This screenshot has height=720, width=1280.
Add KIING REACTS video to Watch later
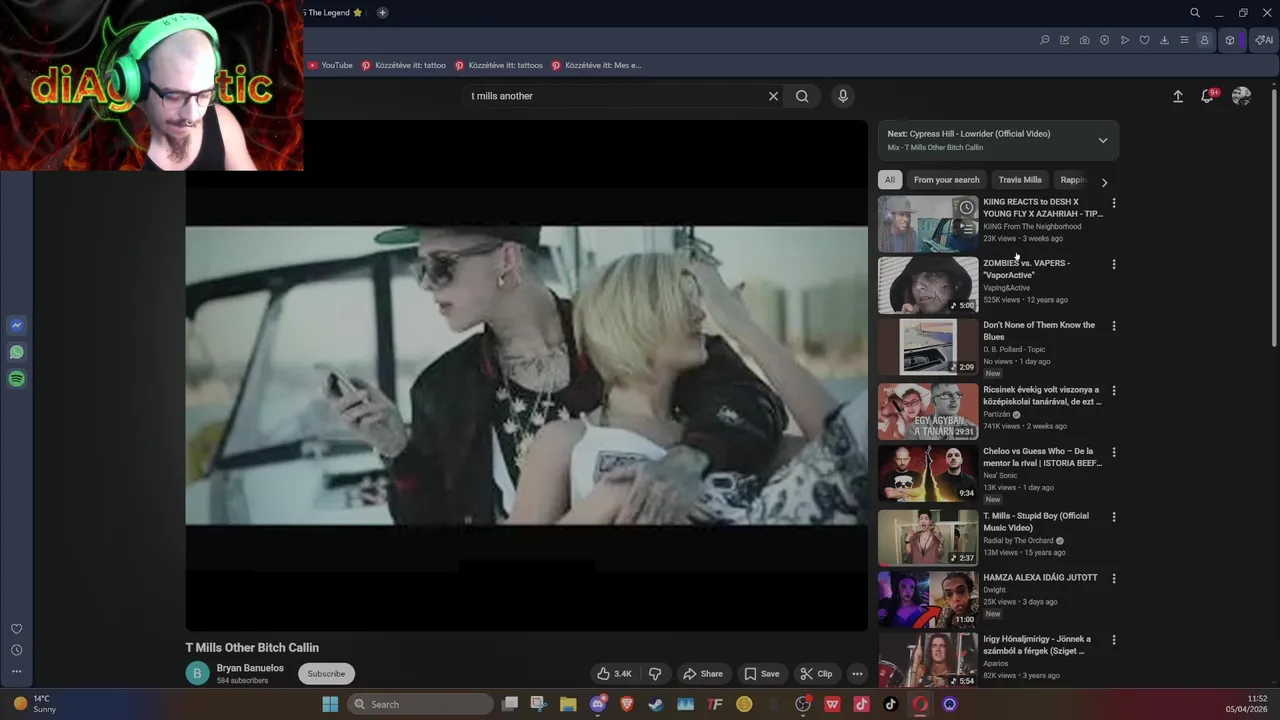coord(966,208)
